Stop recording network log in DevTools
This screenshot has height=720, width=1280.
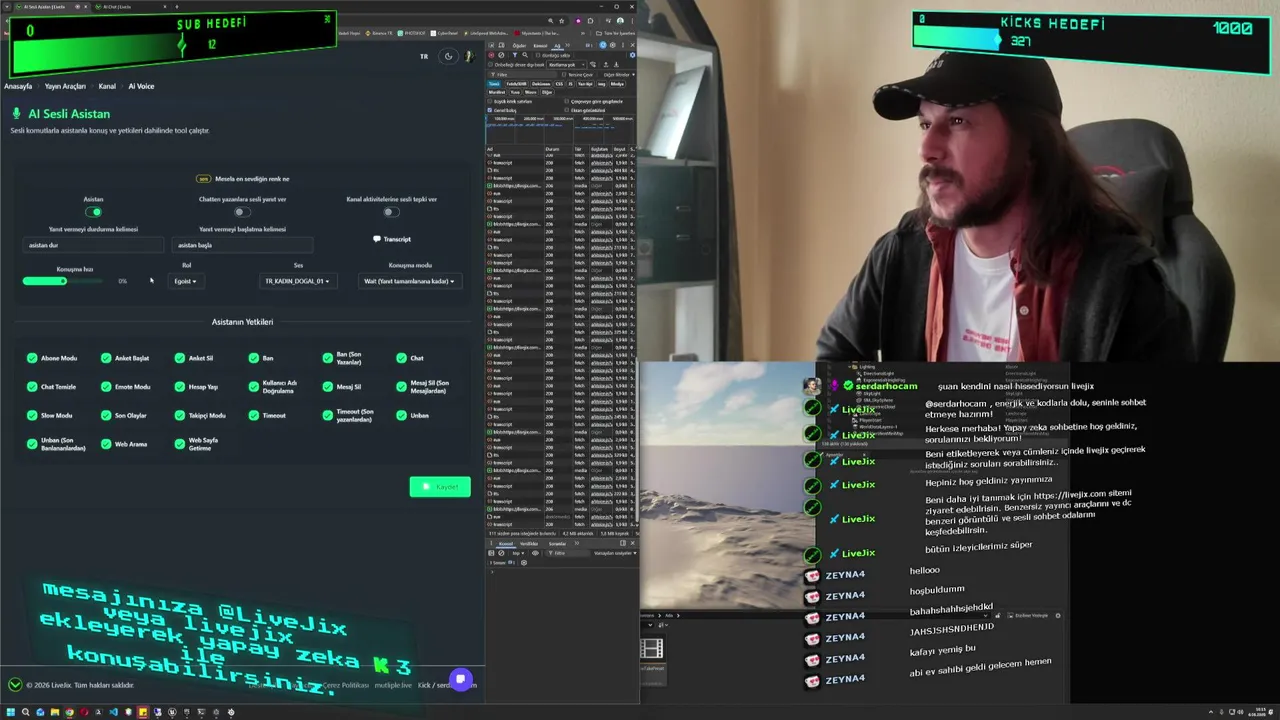tap(491, 55)
